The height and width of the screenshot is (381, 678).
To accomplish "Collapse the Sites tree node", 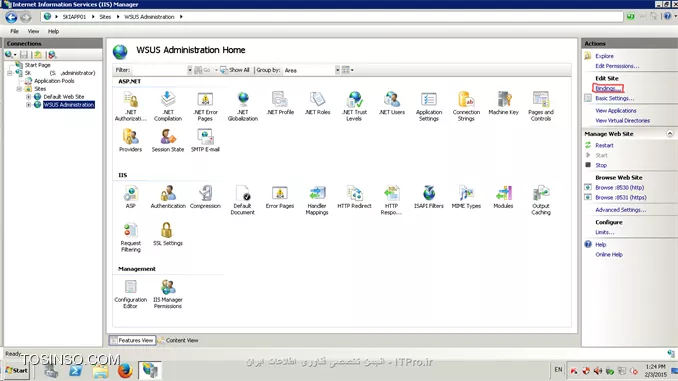I will 19,89.
